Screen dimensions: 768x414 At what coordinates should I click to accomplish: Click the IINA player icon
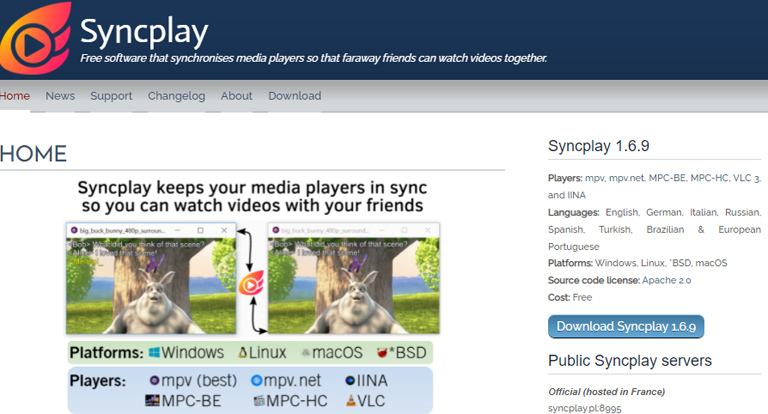[350, 381]
